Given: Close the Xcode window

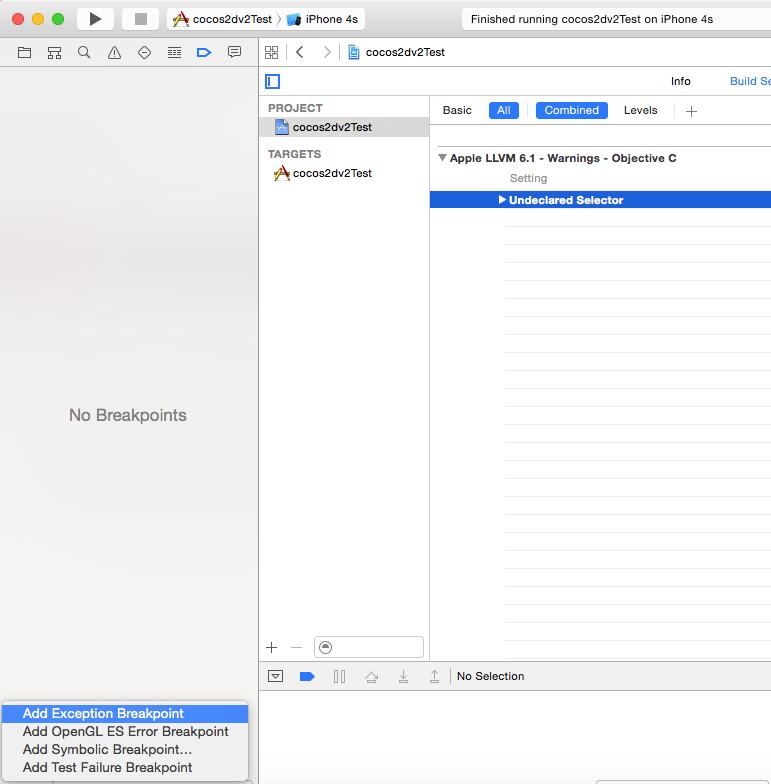Looking at the screenshot, I should [18, 19].
